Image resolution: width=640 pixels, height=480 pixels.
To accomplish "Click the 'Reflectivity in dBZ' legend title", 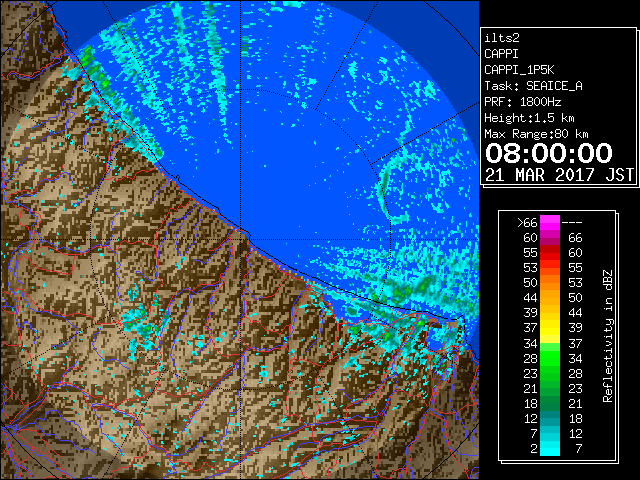I will pyautogui.click(x=608, y=336).
